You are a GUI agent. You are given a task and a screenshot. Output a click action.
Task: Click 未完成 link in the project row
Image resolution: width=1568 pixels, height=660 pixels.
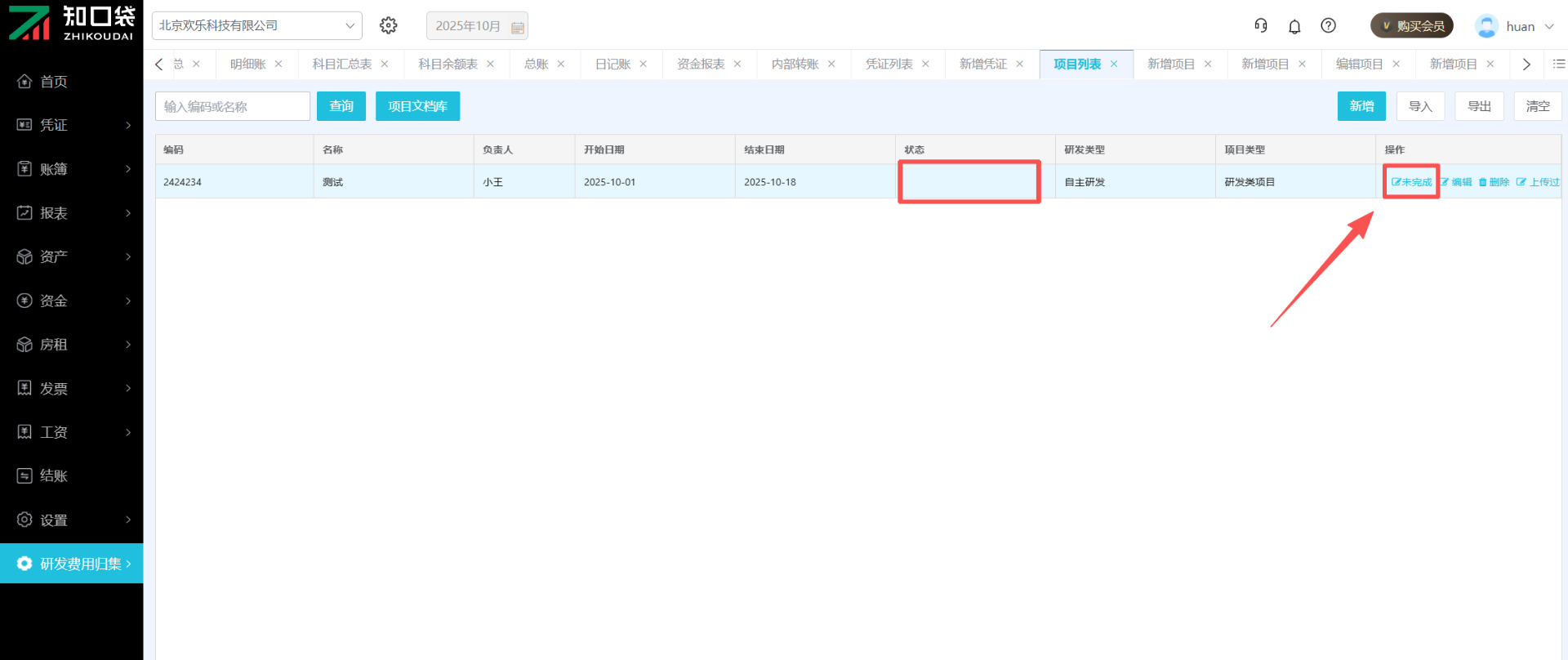pyautogui.click(x=1413, y=182)
